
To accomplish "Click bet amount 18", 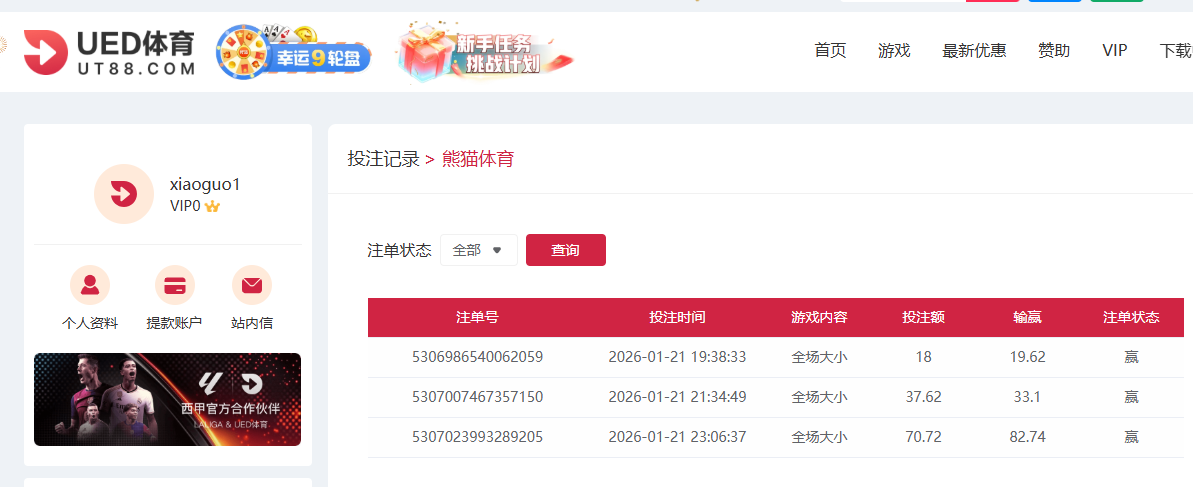I will [924, 357].
